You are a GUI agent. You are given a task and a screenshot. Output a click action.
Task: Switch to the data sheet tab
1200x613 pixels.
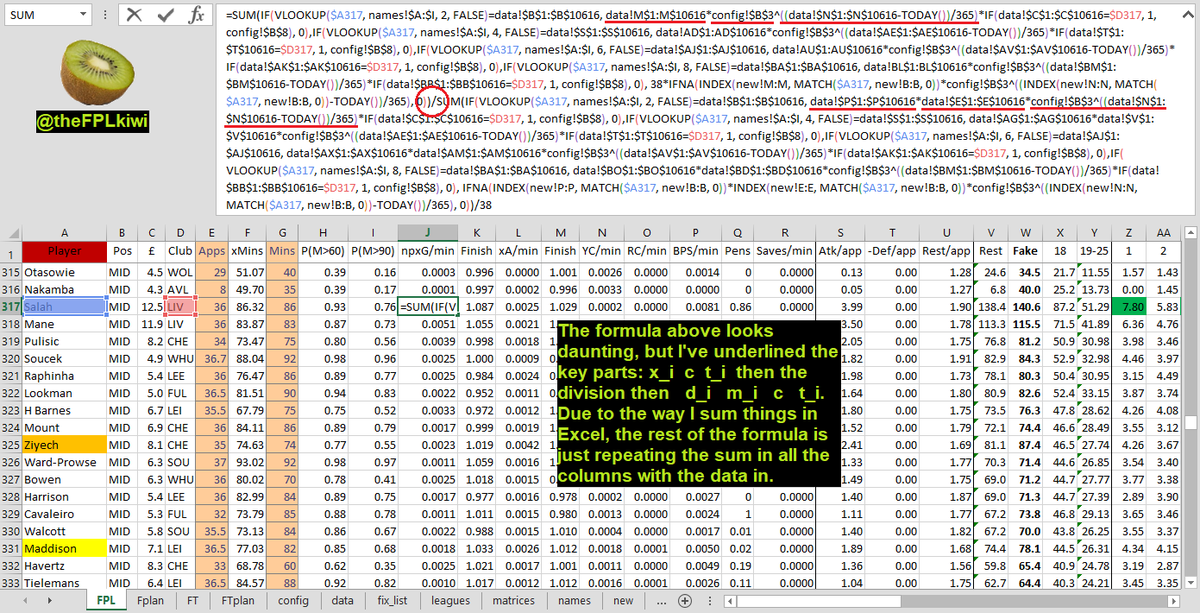[x=341, y=601]
